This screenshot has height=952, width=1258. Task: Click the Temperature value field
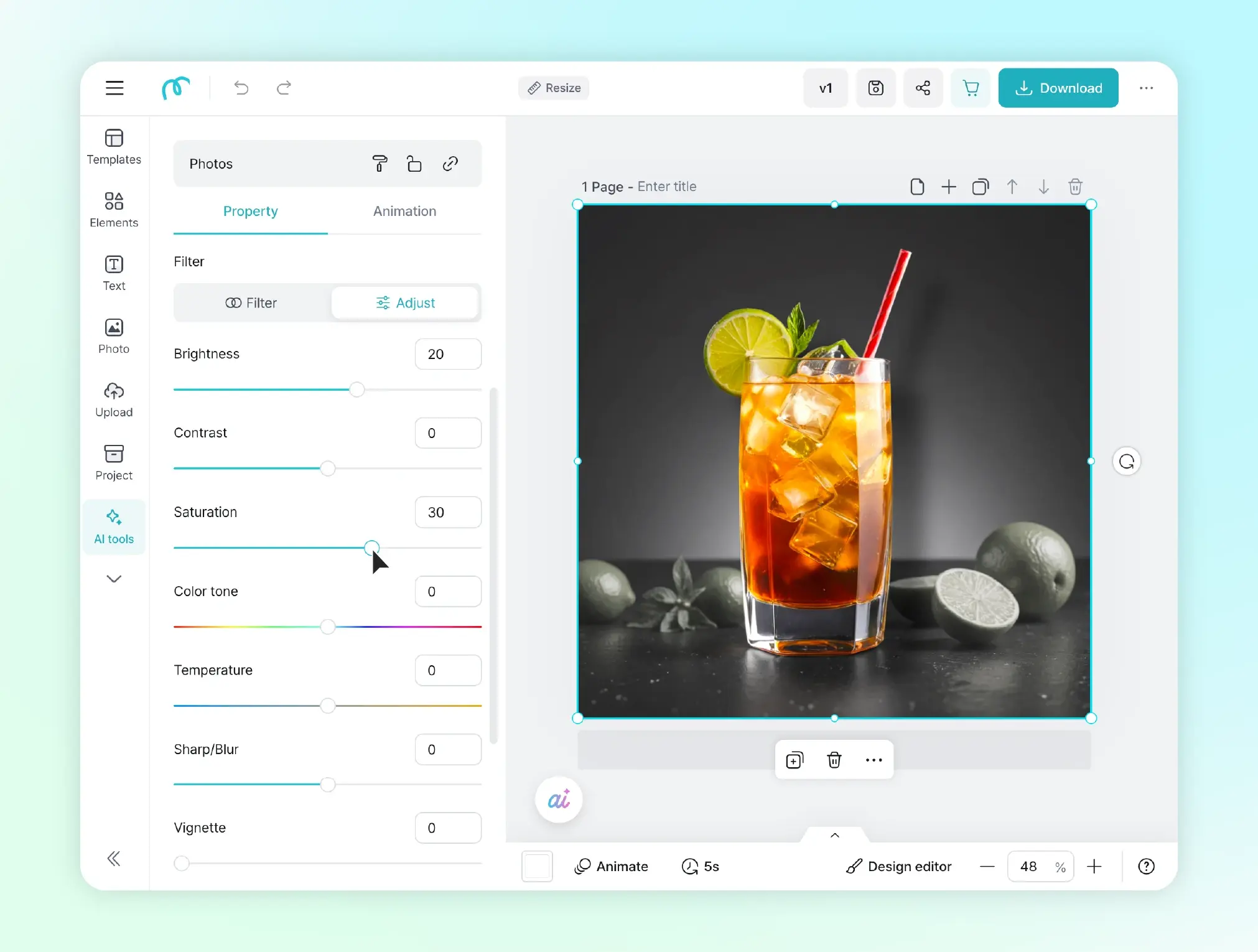click(x=448, y=670)
